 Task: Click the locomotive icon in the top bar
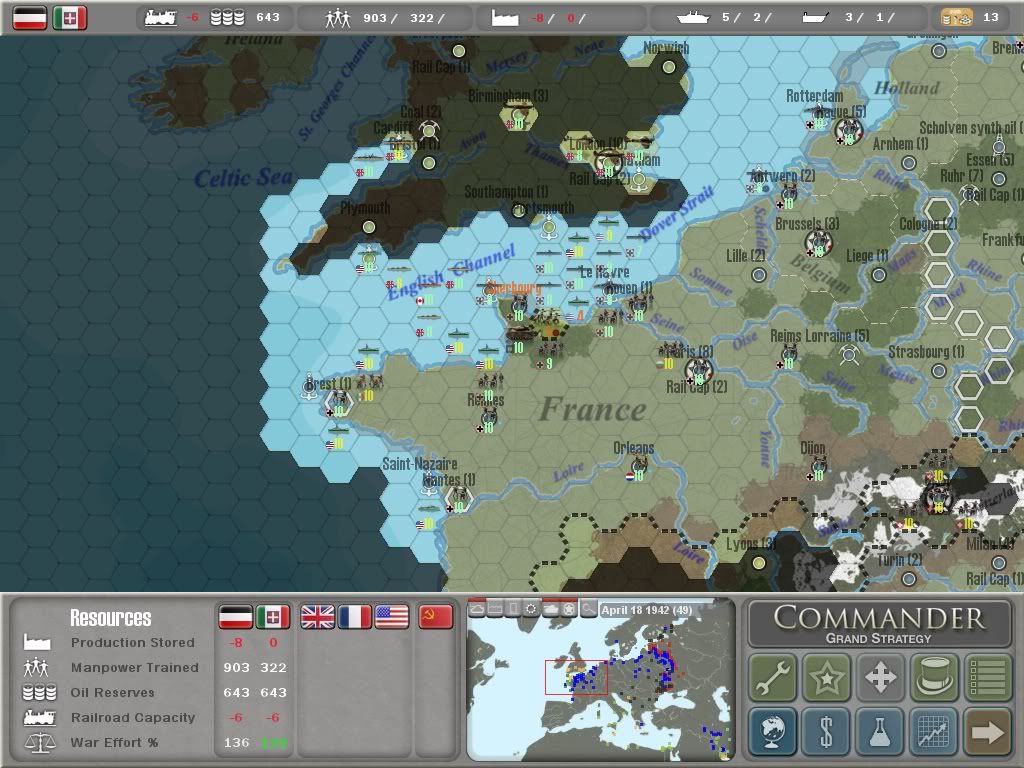pos(161,18)
